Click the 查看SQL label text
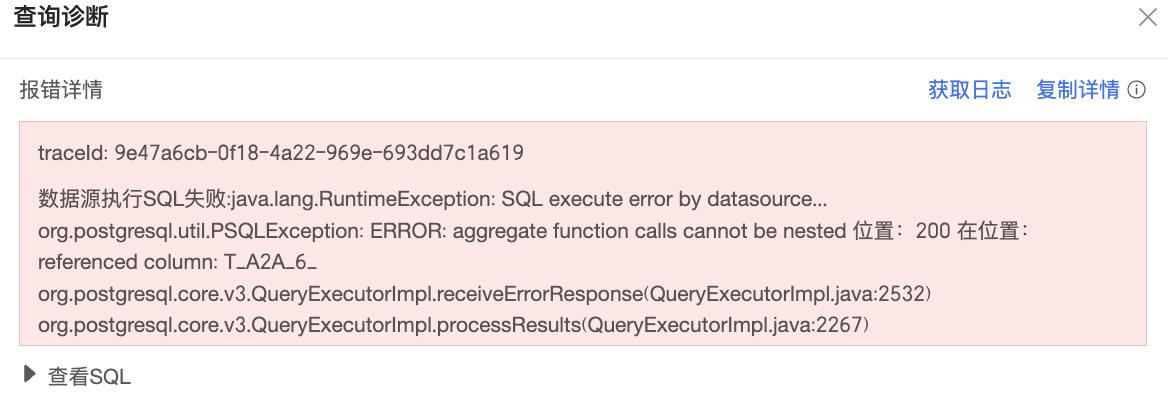 click(x=89, y=377)
